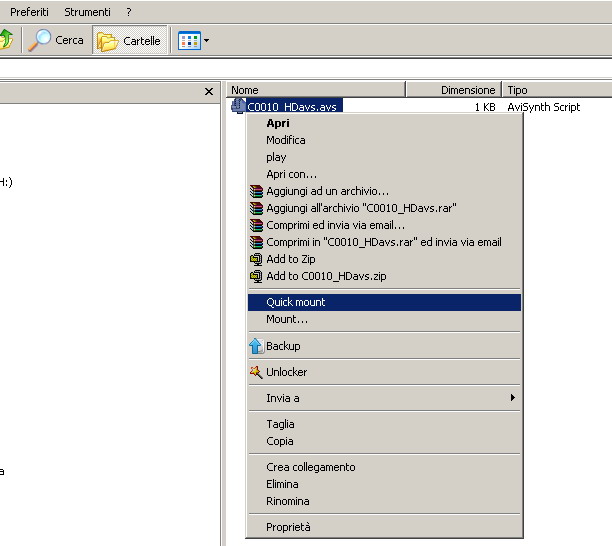Open the Preferiti menu

pos(29,12)
